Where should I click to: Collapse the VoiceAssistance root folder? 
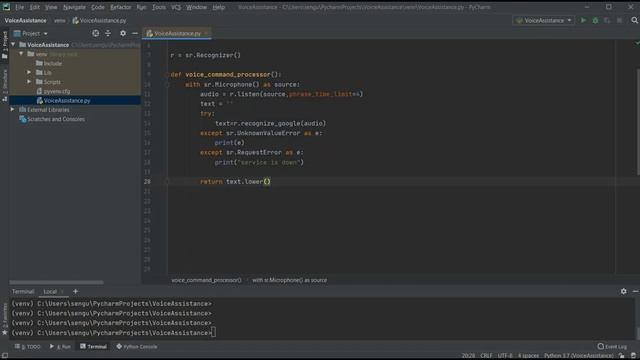(x=13, y=44)
